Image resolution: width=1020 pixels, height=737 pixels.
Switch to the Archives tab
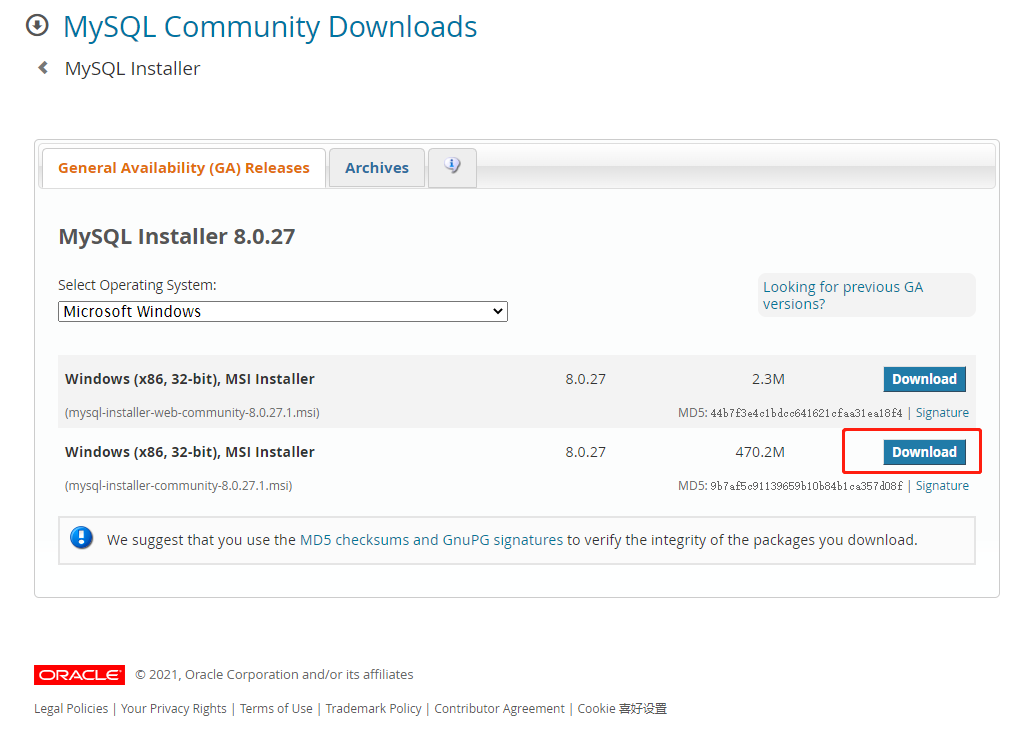click(377, 168)
